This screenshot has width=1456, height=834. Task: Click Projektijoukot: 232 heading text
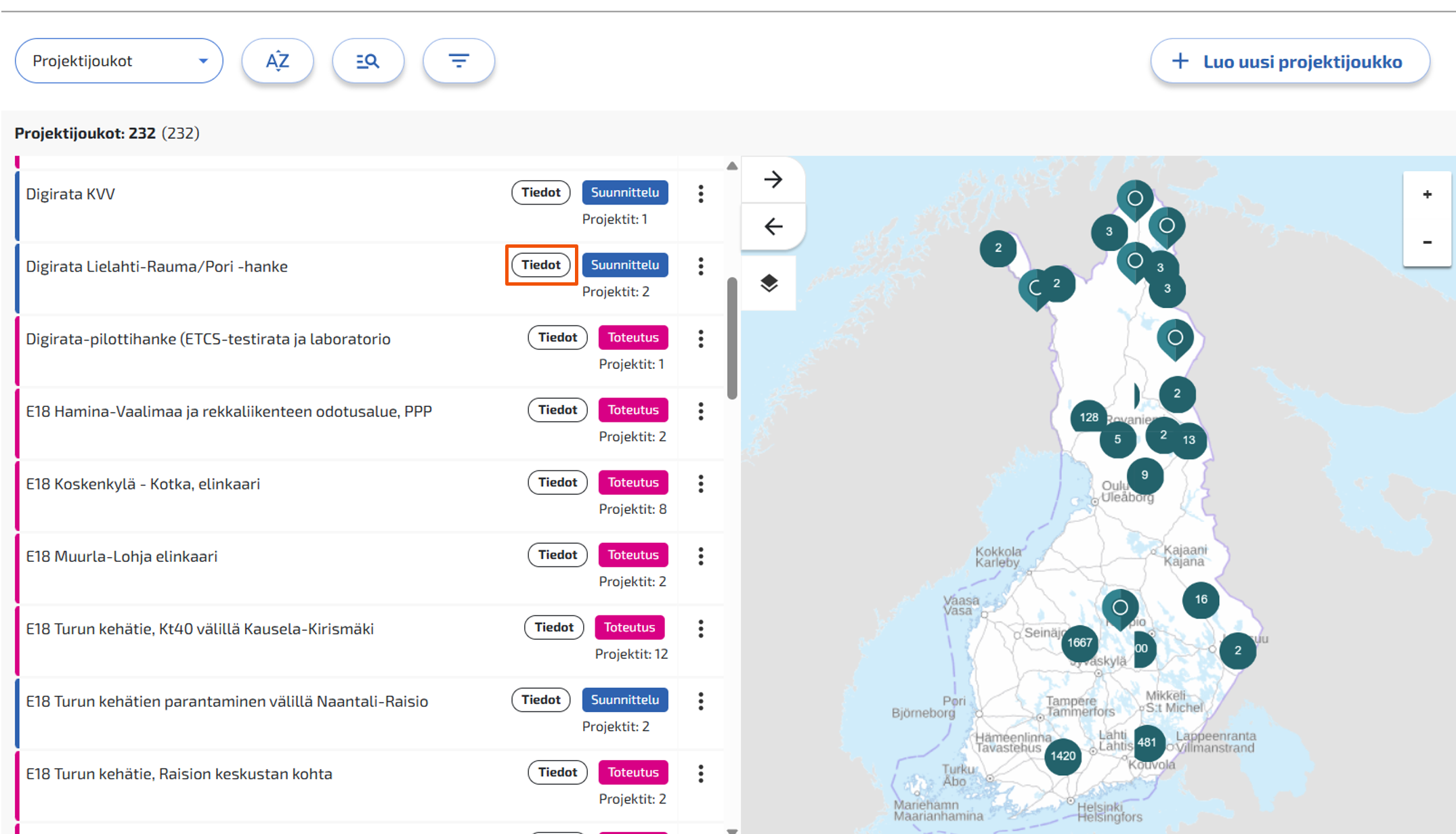click(85, 133)
